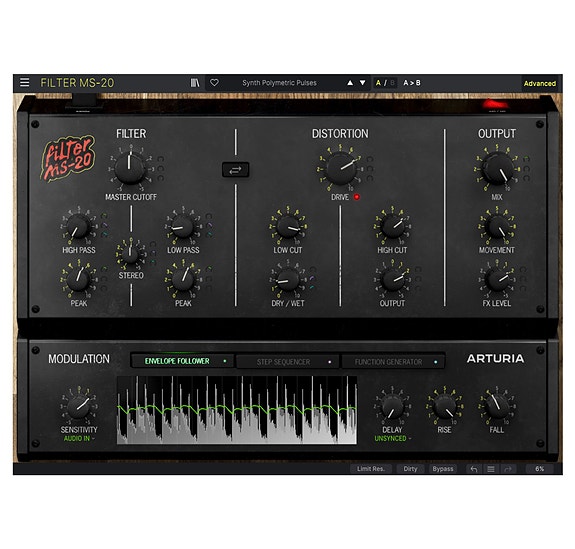Favorite the preset with heart icon
The image size is (575, 549).
click(215, 83)
